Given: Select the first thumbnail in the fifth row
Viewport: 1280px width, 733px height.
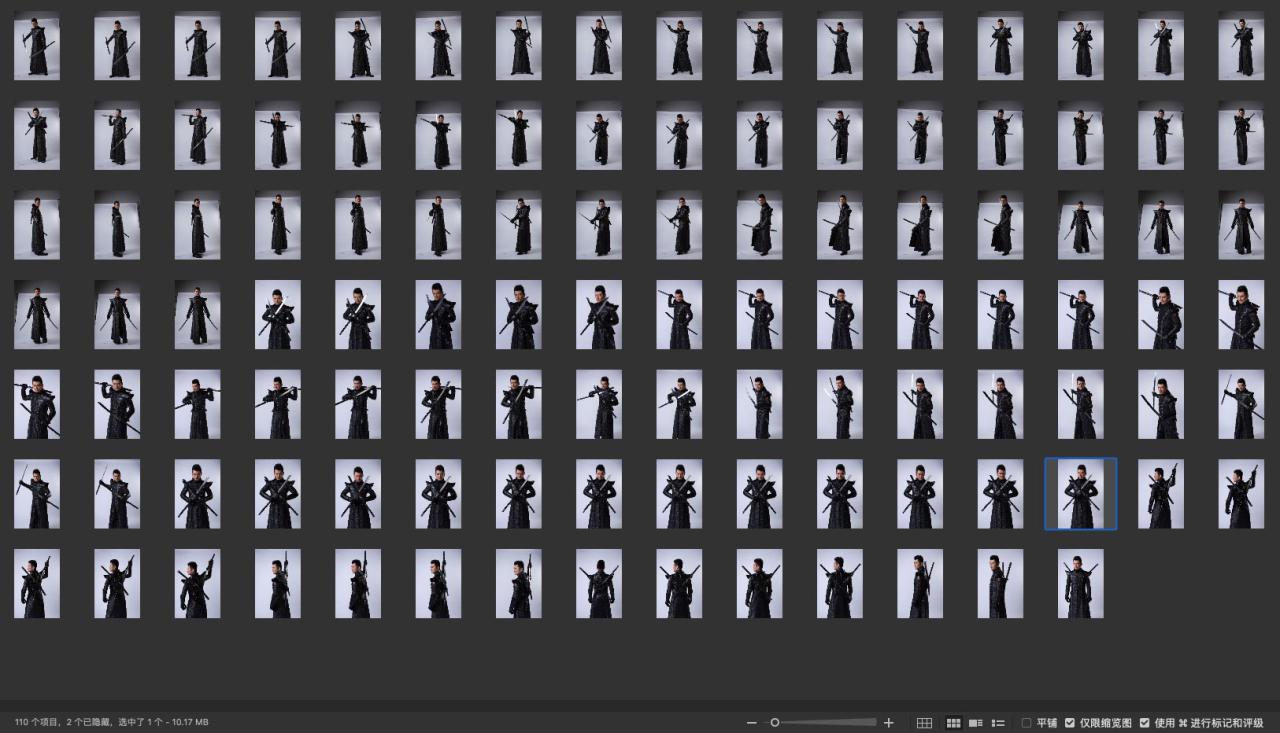Looking at the screenshot, I should tap(37, 405).
